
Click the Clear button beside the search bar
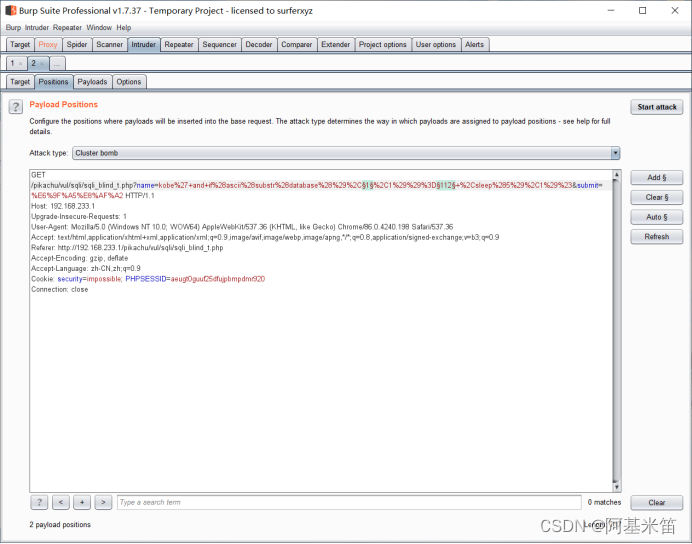pos(657,503)
